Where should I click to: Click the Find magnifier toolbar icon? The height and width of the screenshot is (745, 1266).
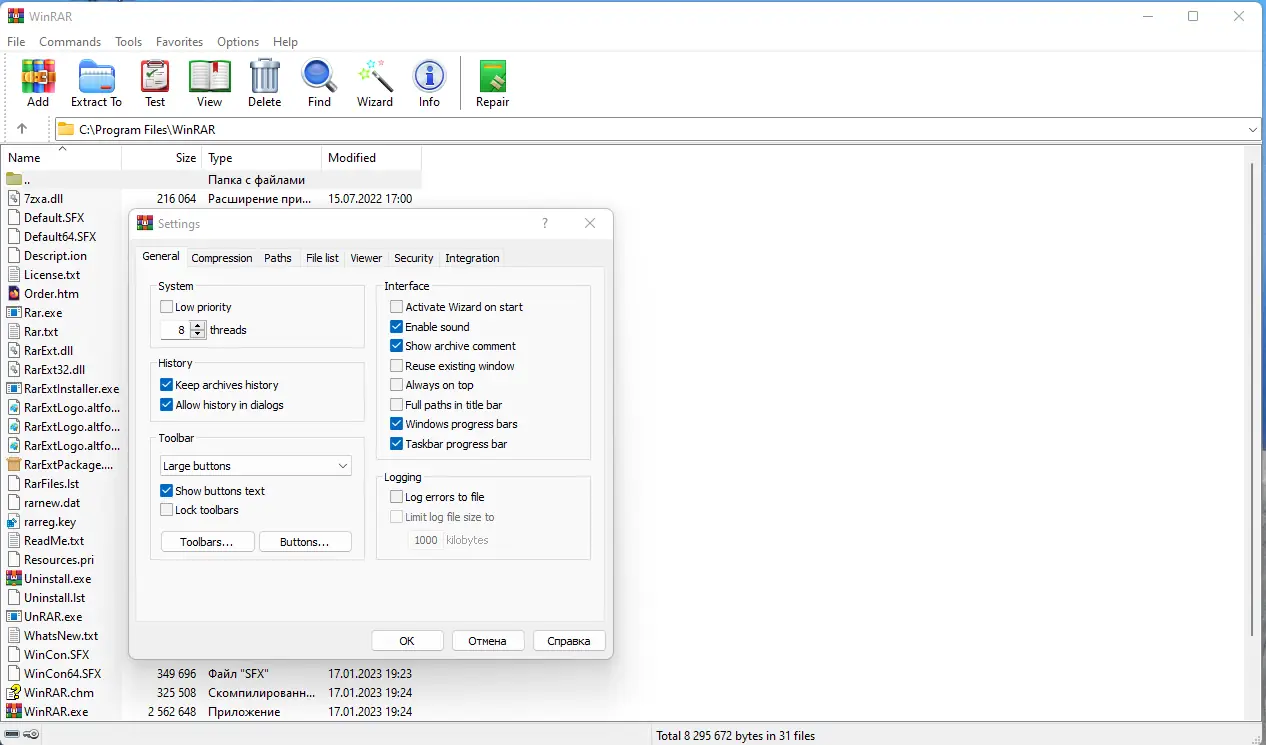[319, 76]
